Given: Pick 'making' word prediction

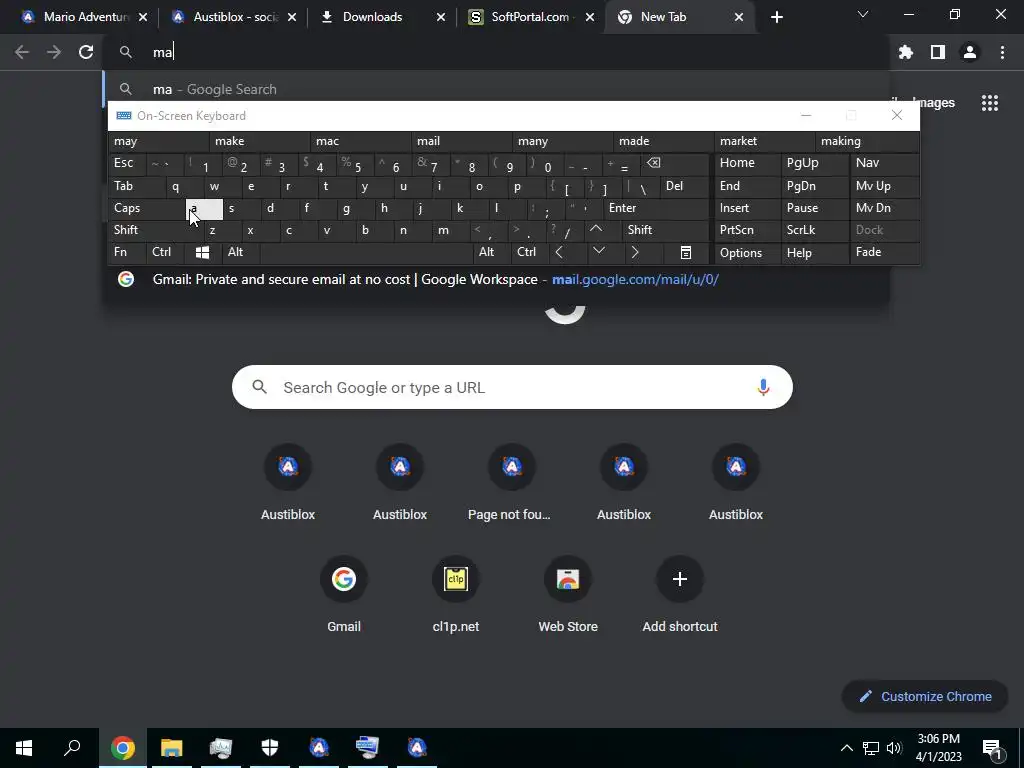Looking at the screenshot, I should pos(867,141).
